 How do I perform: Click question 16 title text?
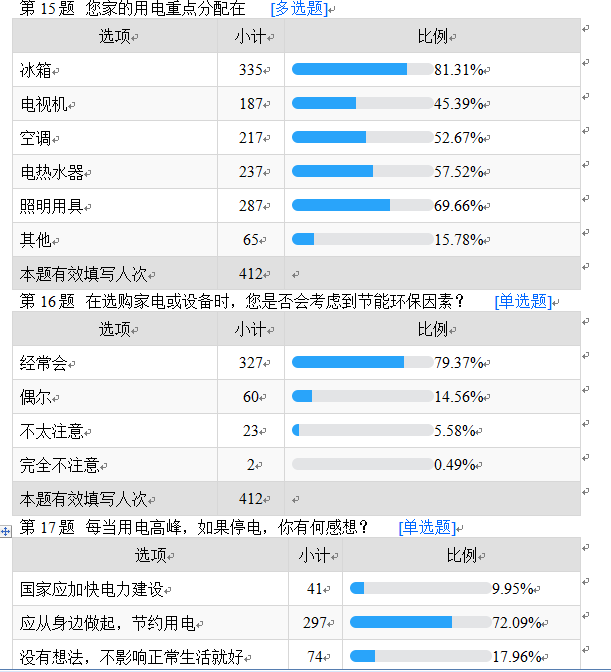tap(242, 302)
